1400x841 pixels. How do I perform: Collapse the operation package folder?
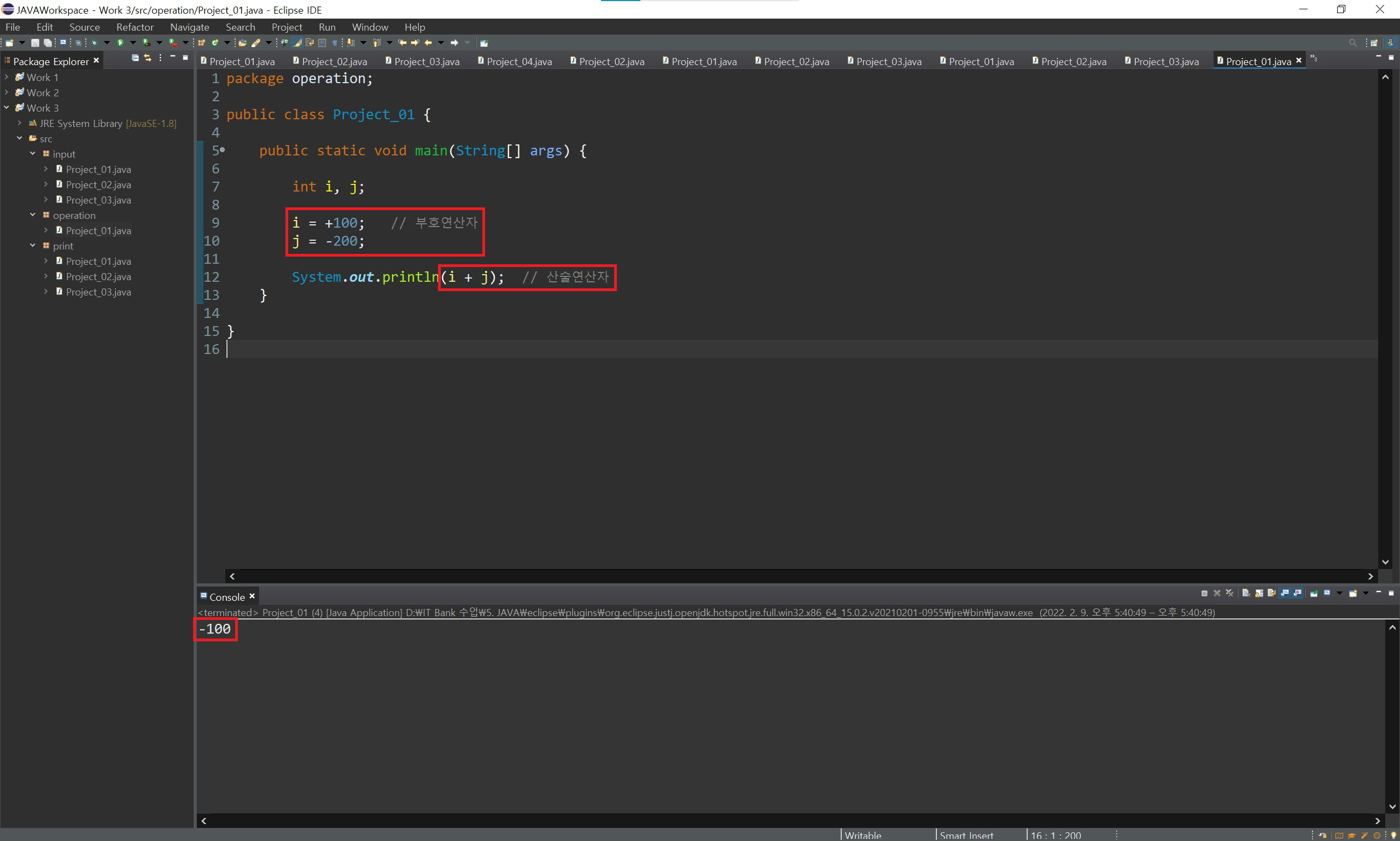tap(33, 215)
